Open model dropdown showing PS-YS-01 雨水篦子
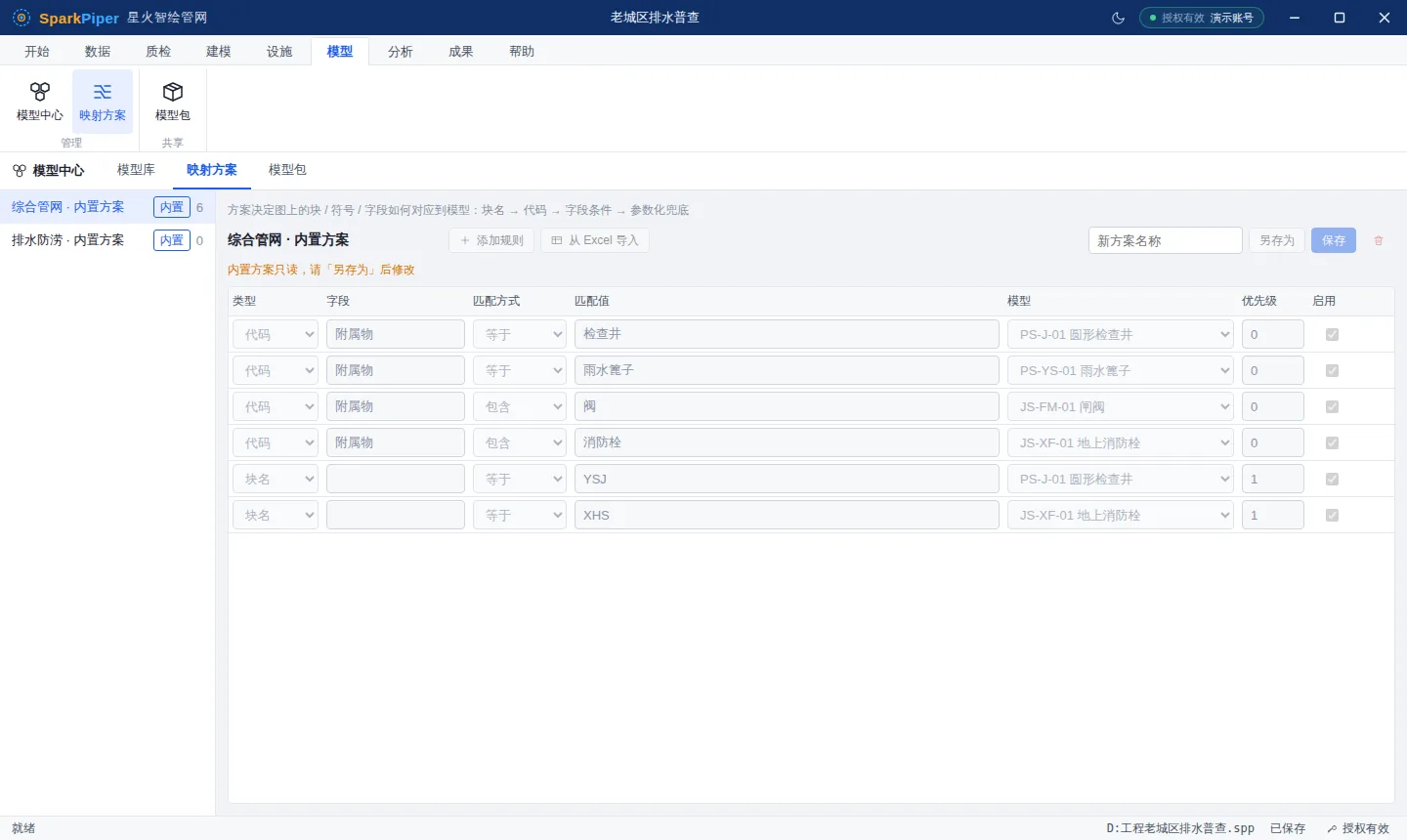The height and width of the screenshot is (840, 1407). click(1121, 370)
